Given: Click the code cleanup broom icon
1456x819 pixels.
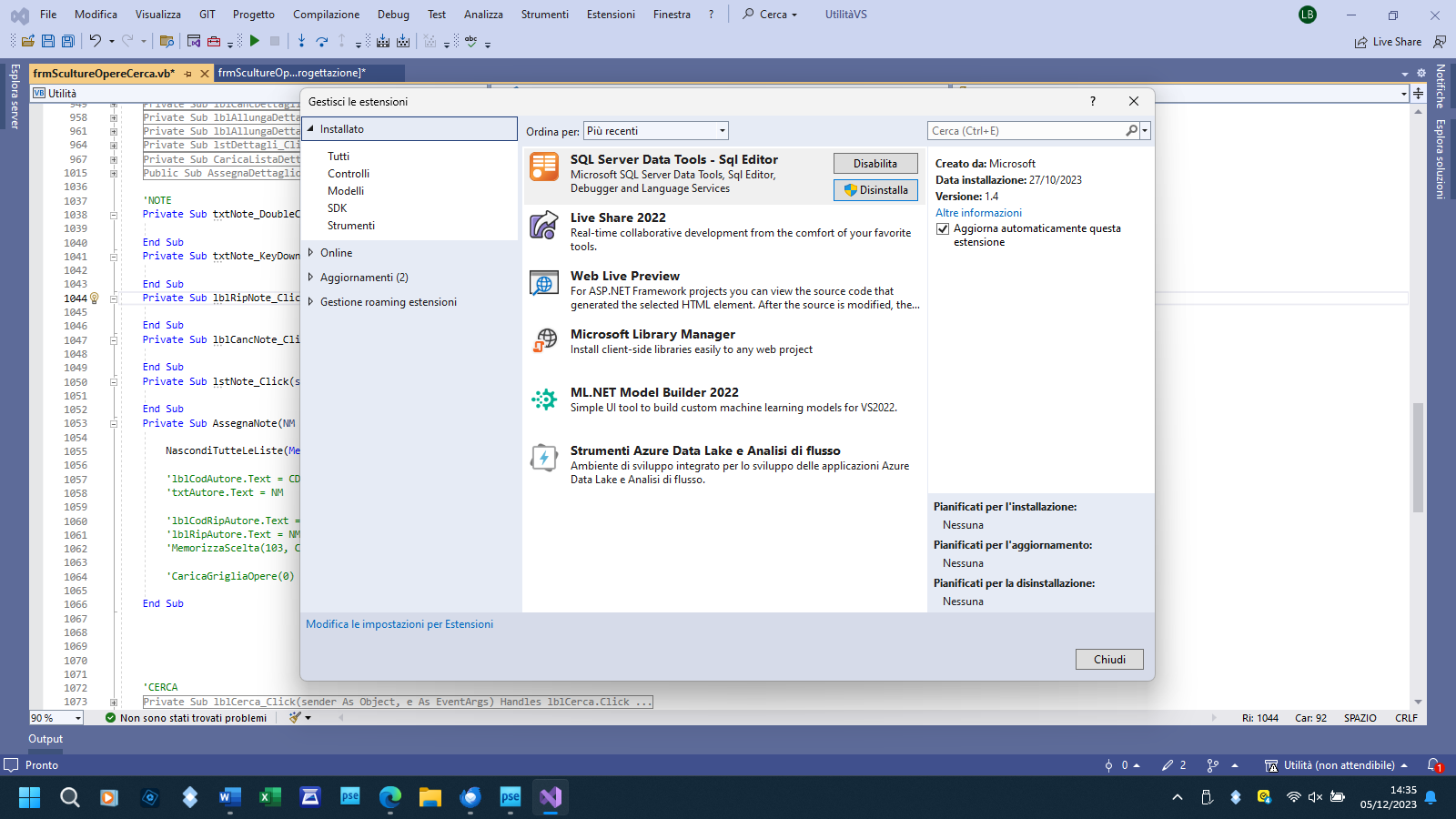Looking at the screenshot, I should tap(295, 718).
